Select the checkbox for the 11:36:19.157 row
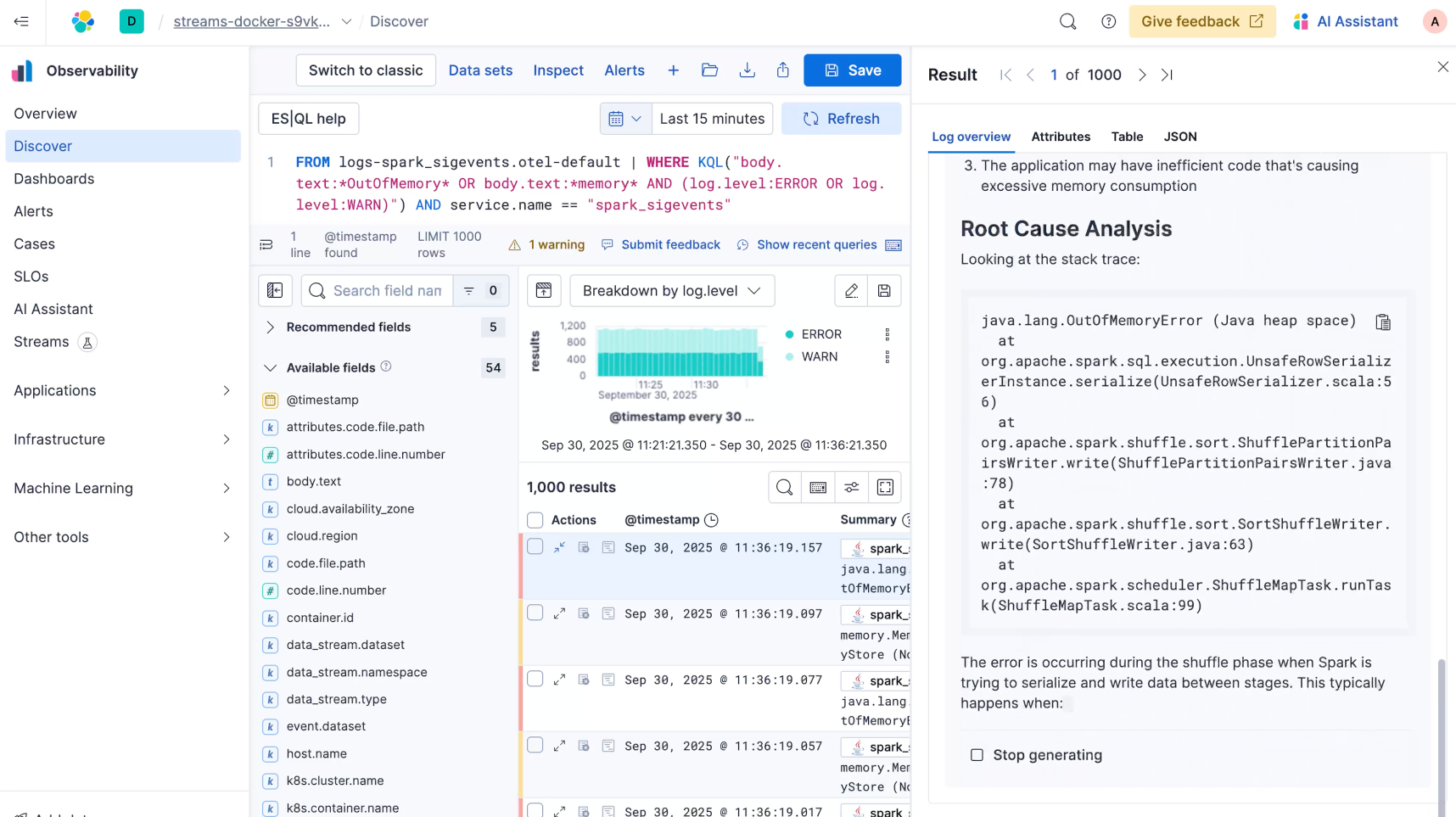 click(x=535, y=546)
